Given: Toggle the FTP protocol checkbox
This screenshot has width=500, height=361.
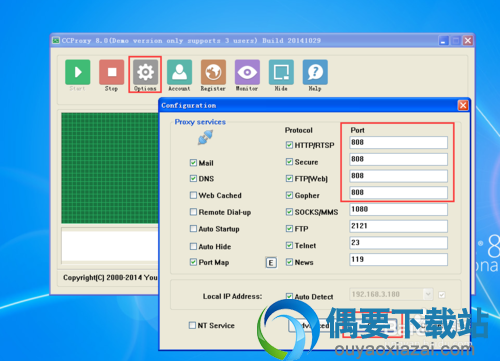Looking at the screenshot, I should pyautogui.click(x=289, y=229).
